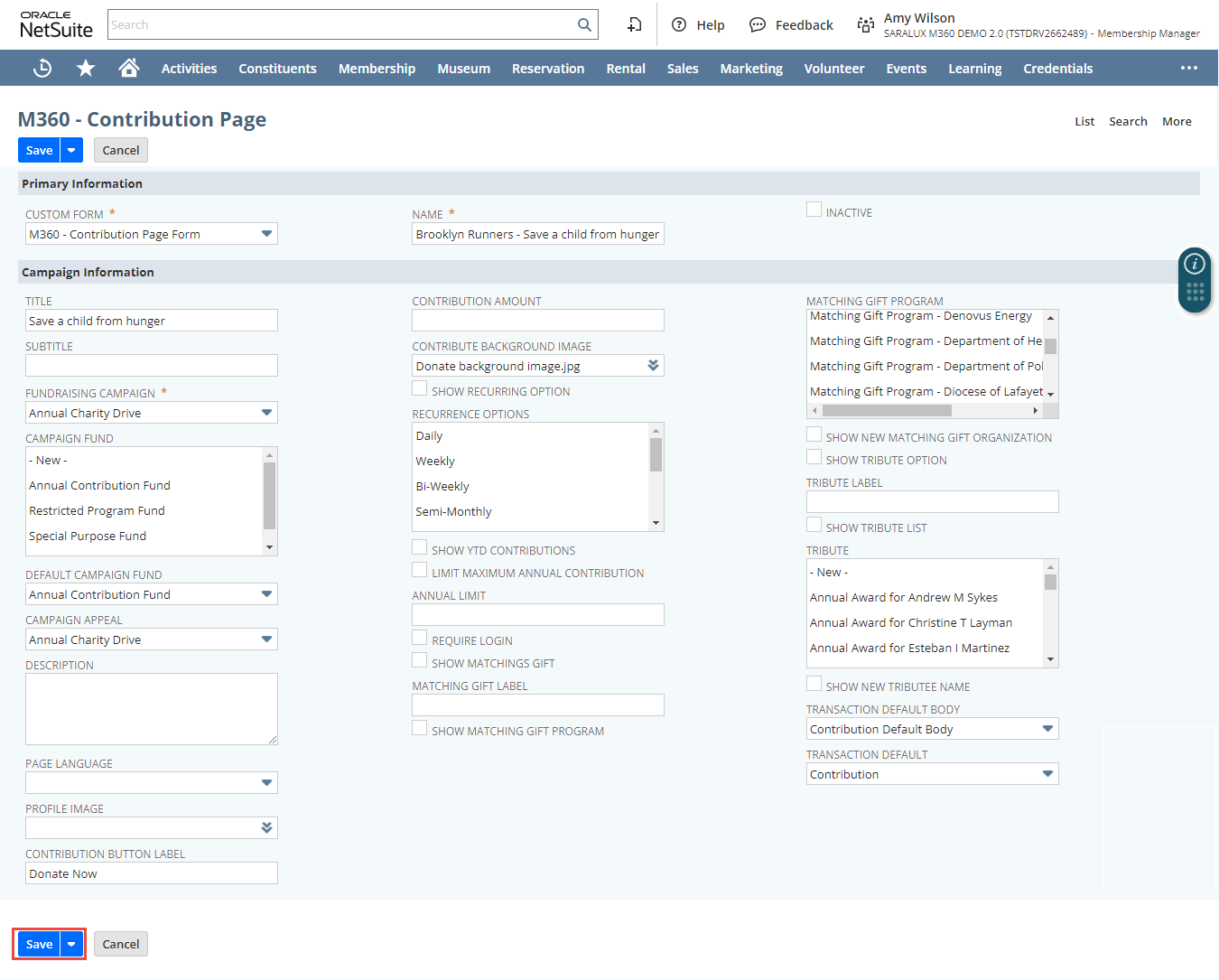Open the Help icon

click(x=679, y=25)
